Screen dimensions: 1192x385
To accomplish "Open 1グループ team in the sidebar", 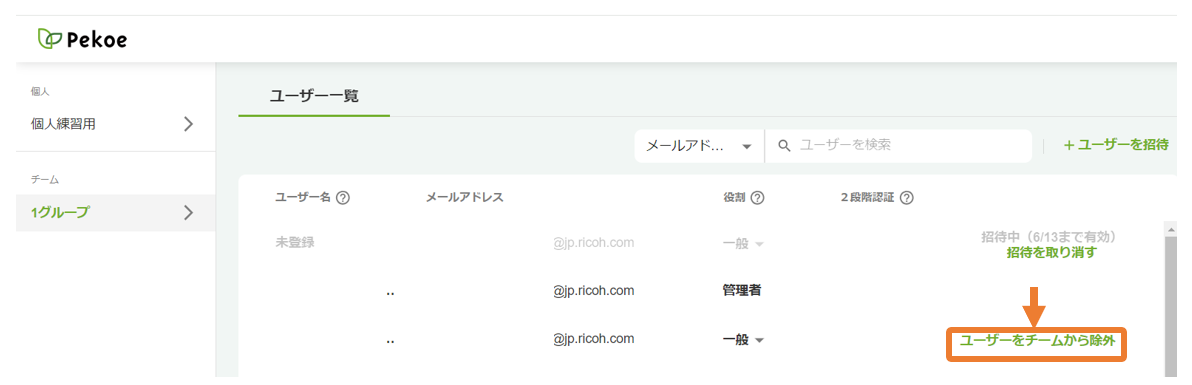I will (x=116, y=212).
